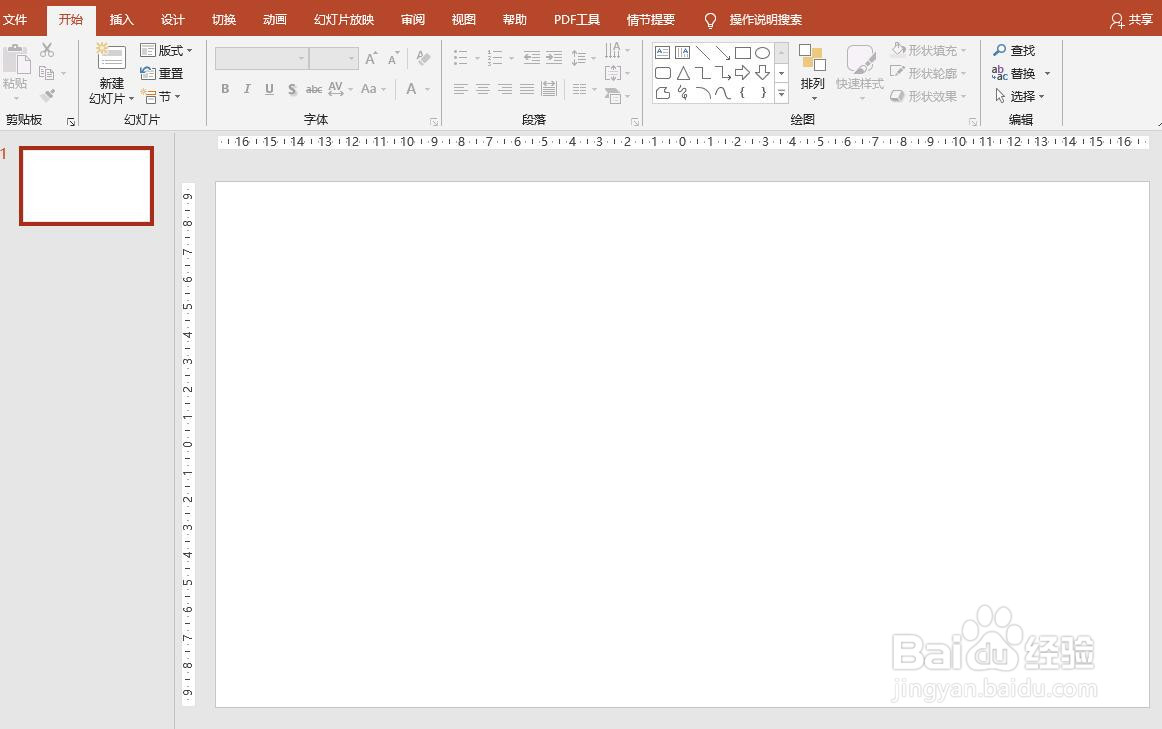Viewport: 1162px width, 729px height.
Task: Choose the oval shape in gallery
Action: point(763,53)
